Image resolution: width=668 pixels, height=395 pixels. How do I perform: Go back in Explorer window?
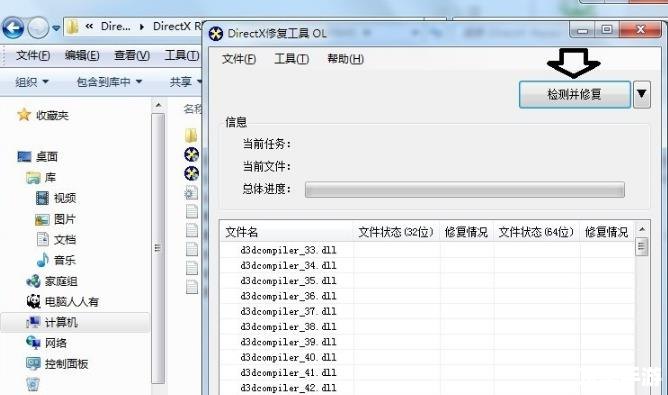click(x=13, y=28)
